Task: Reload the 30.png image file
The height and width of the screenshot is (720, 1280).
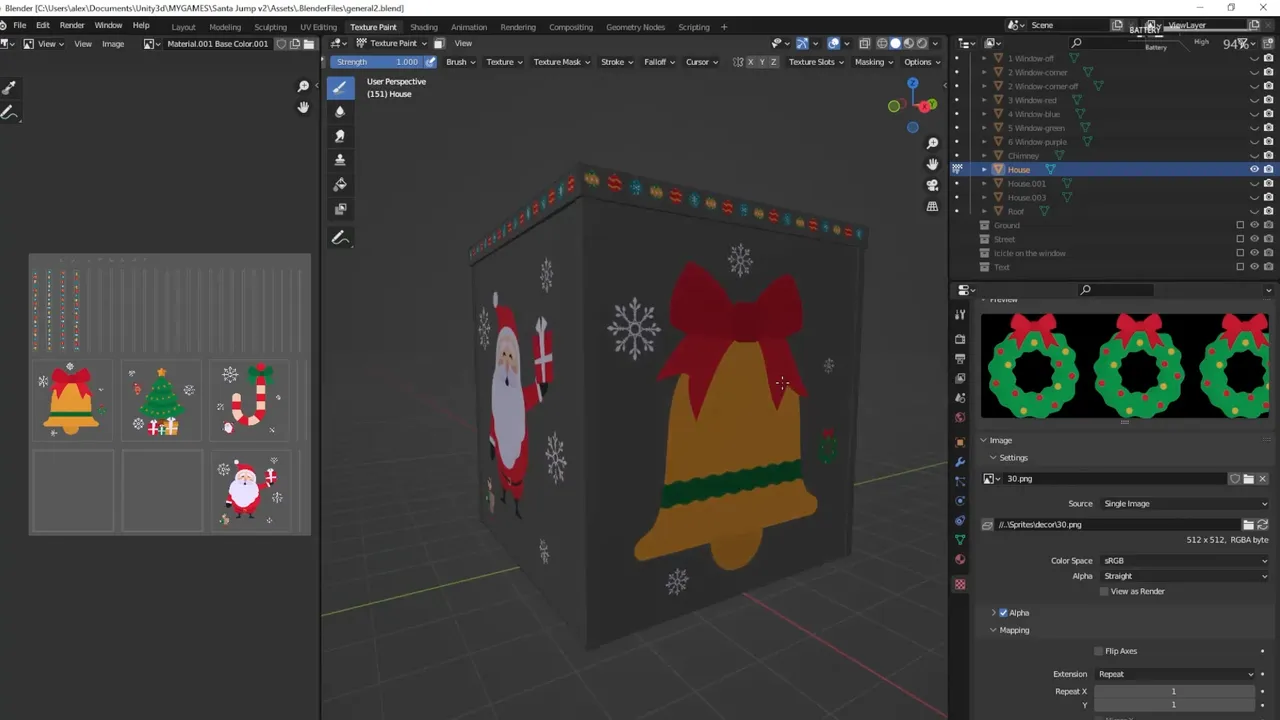Action: (1262, 524)
